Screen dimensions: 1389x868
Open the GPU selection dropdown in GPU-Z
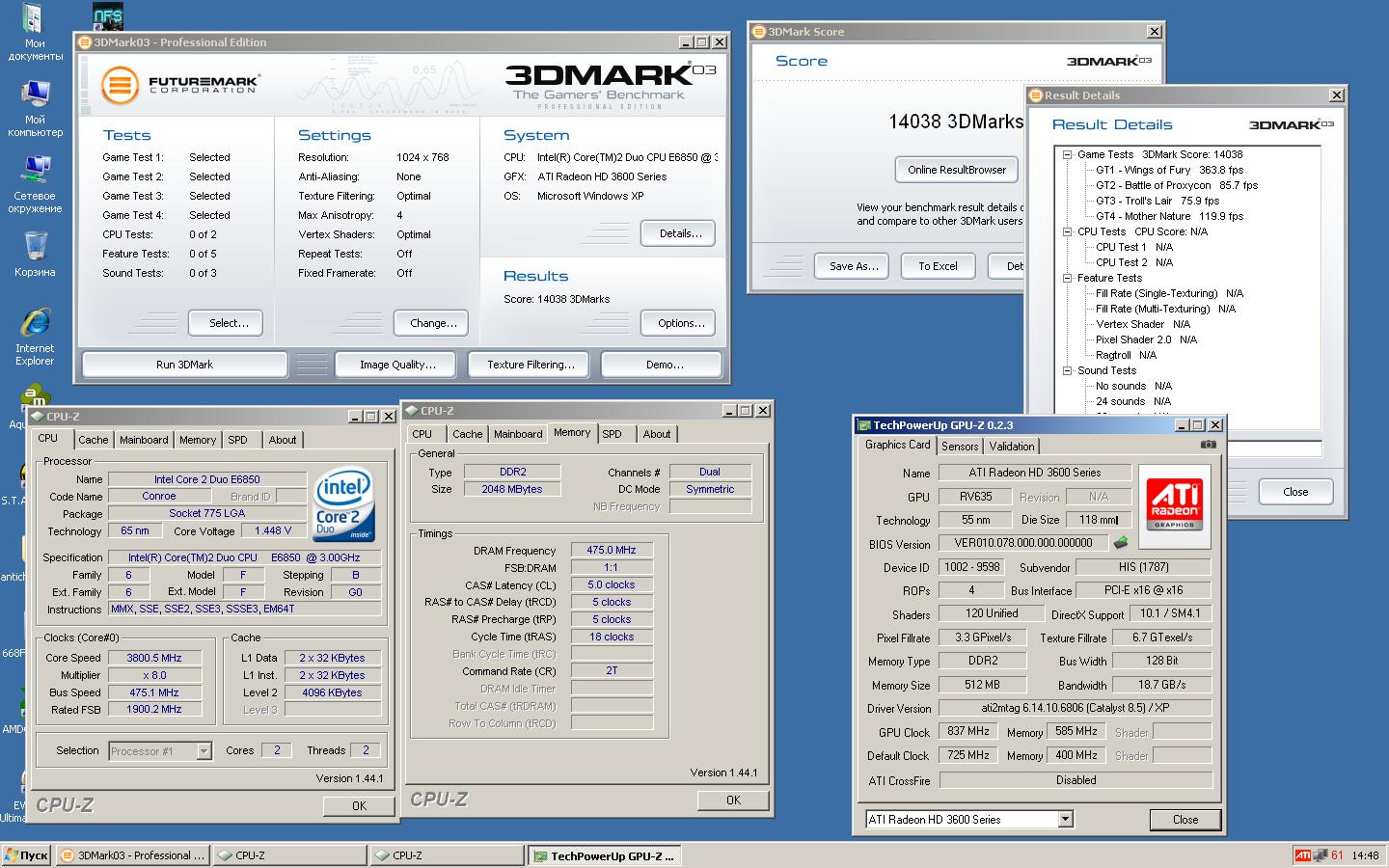pyautogui.click(x=1065, y=820)
